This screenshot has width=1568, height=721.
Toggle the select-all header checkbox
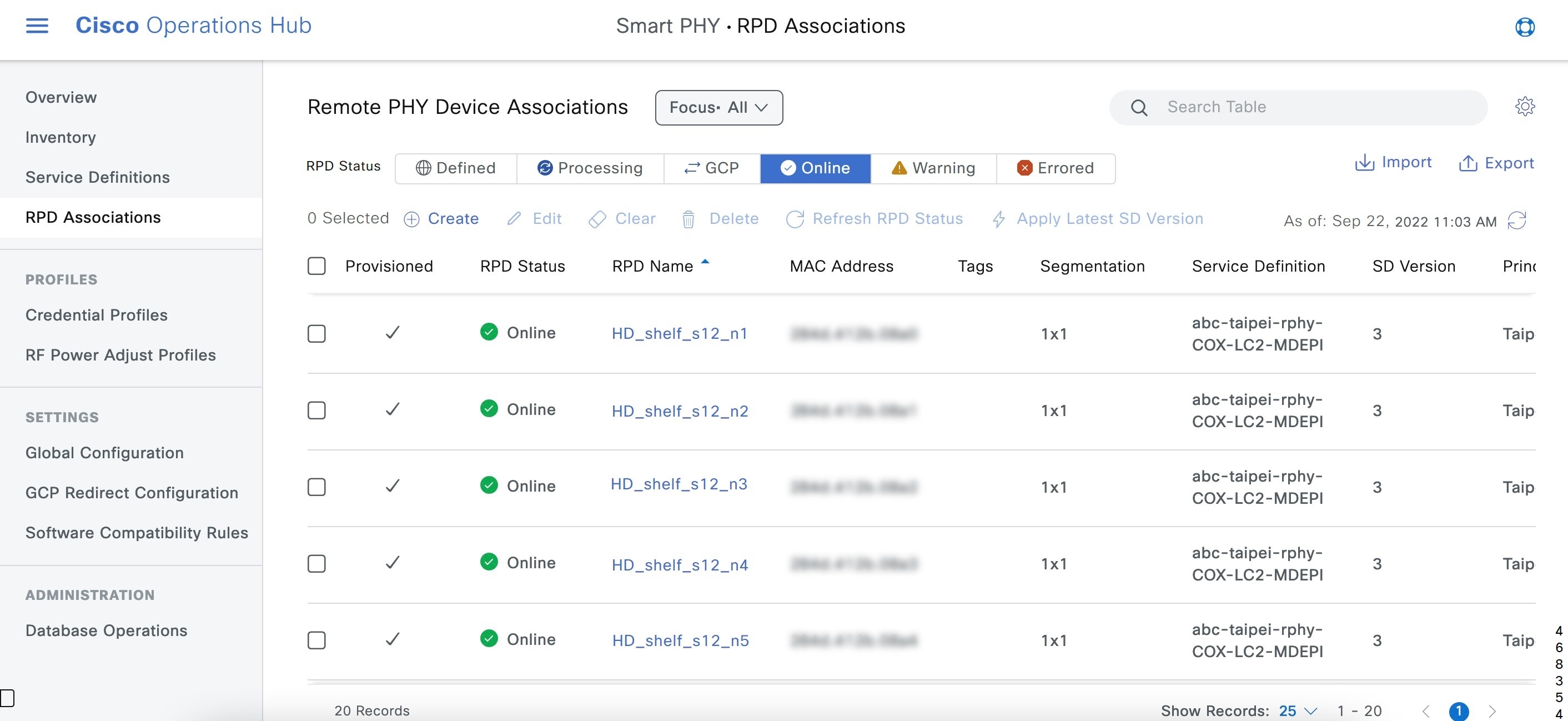316,266
